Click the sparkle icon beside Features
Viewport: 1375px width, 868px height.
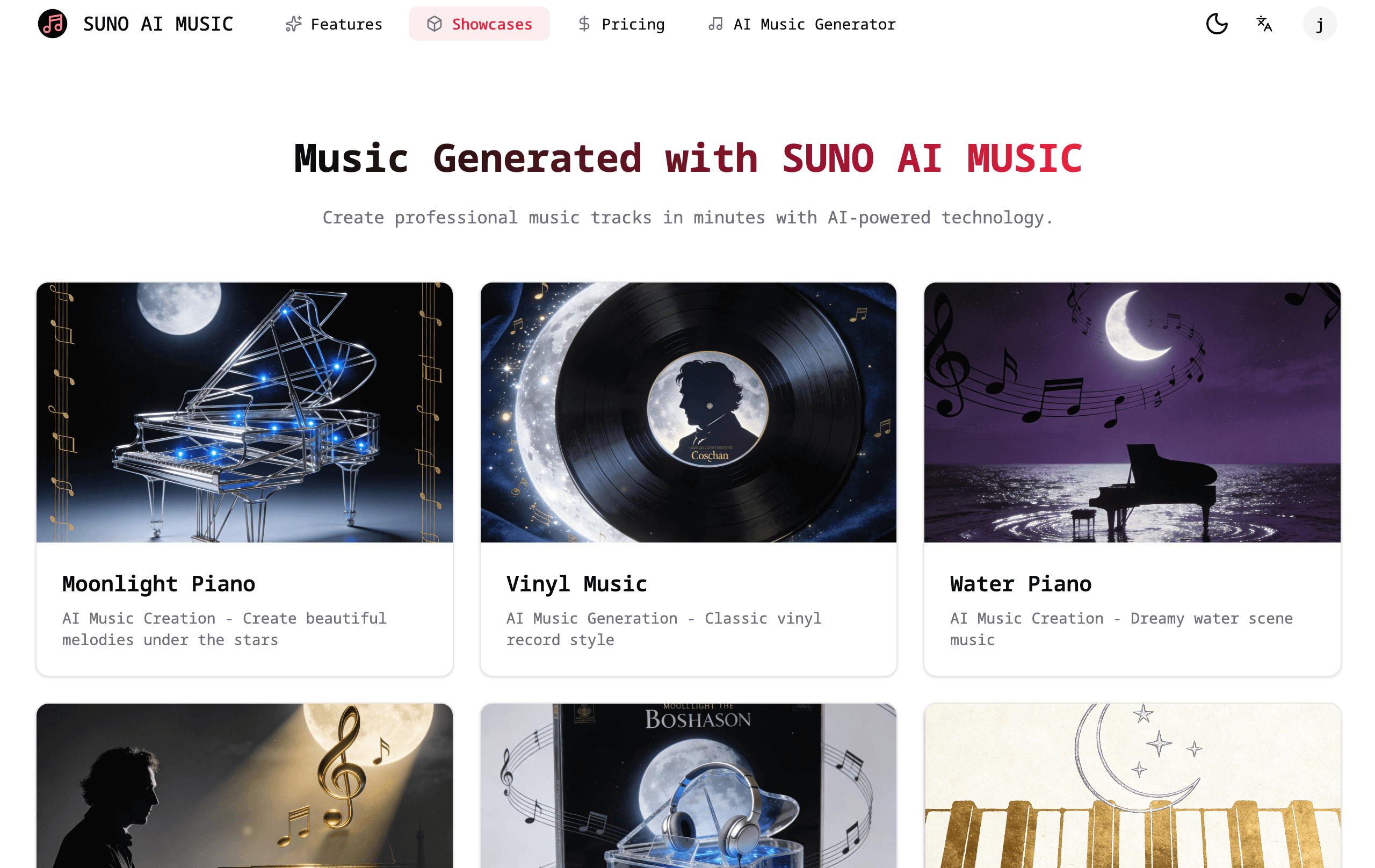293,24
